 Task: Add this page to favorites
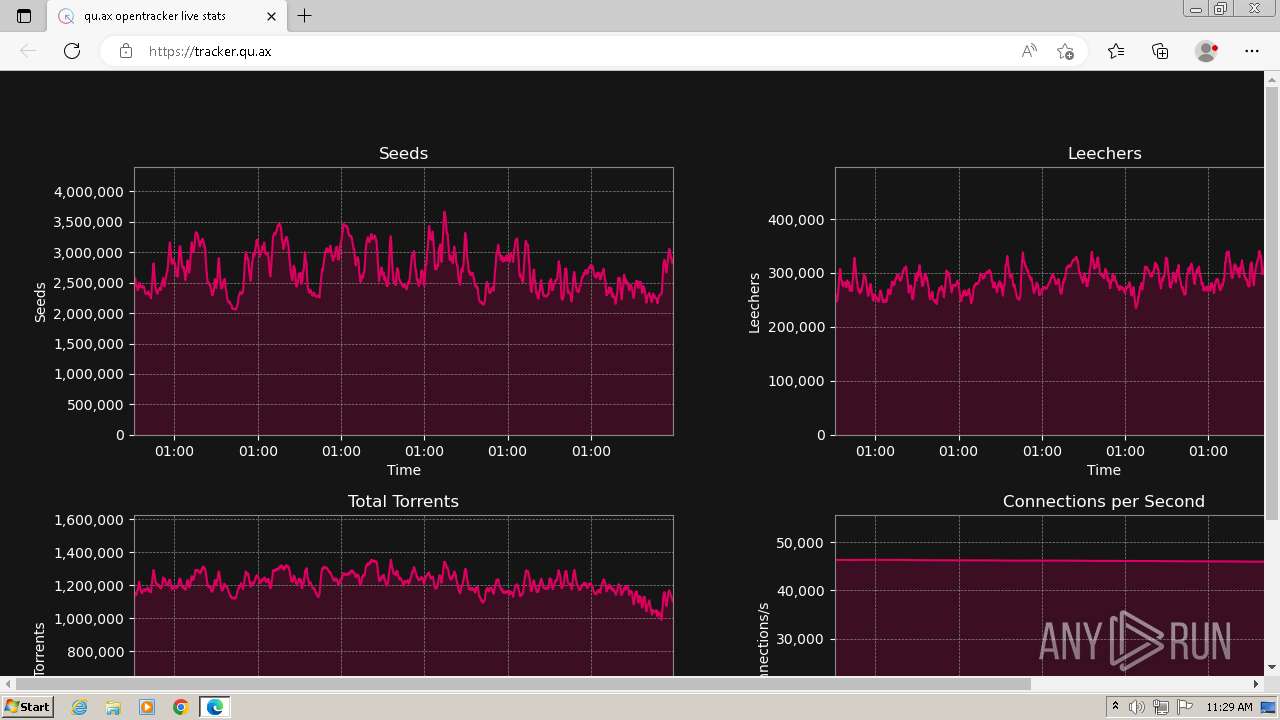point(1065,51)
